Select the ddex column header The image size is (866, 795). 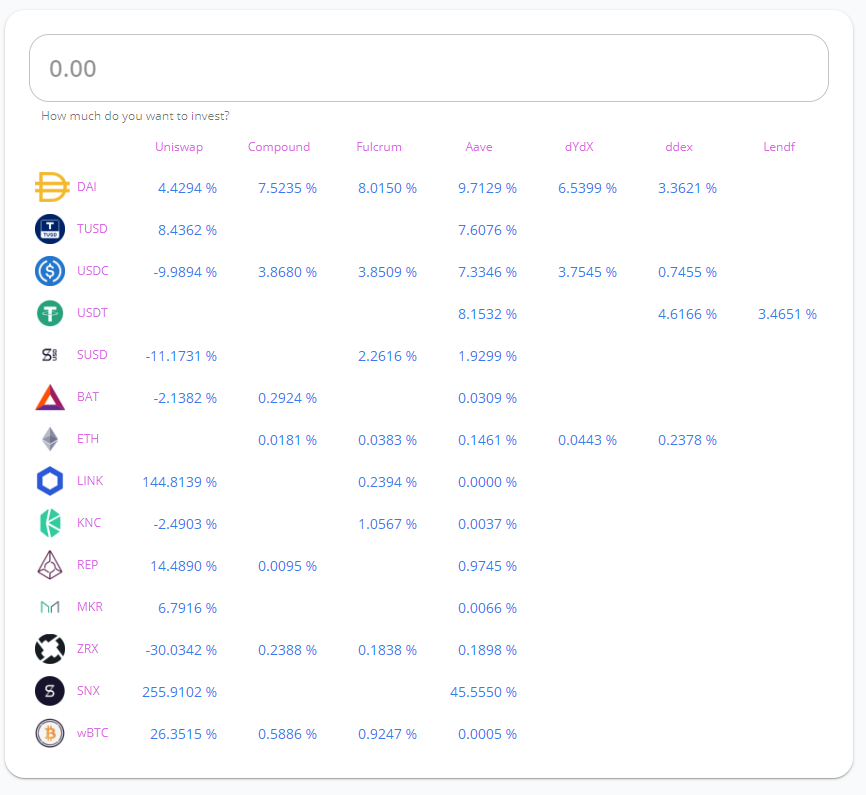point(679,147)
